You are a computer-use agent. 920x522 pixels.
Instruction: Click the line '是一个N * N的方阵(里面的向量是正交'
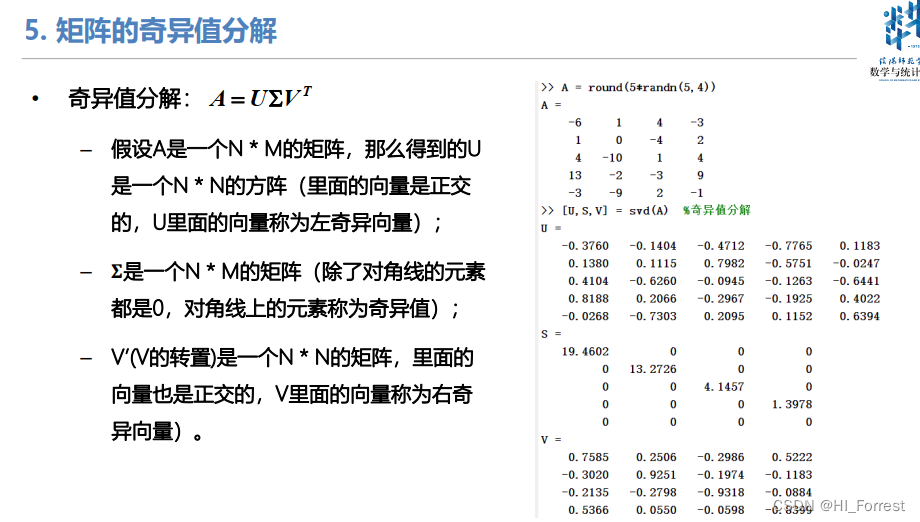(291, 186)
